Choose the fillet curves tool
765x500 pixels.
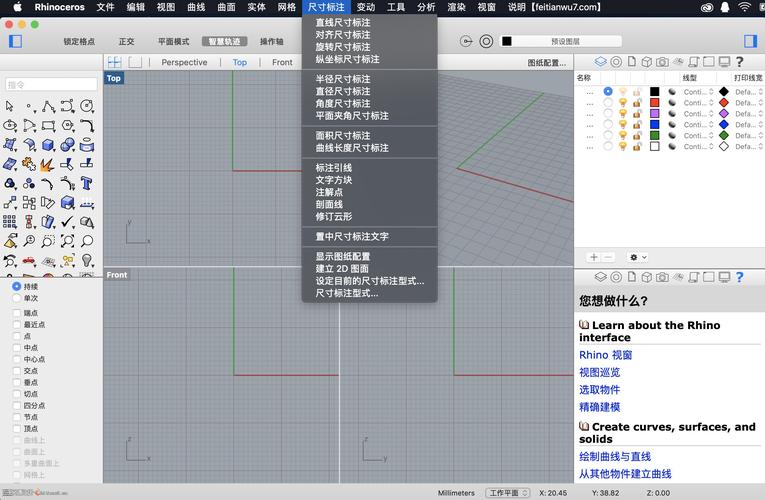tap(87, 125)
